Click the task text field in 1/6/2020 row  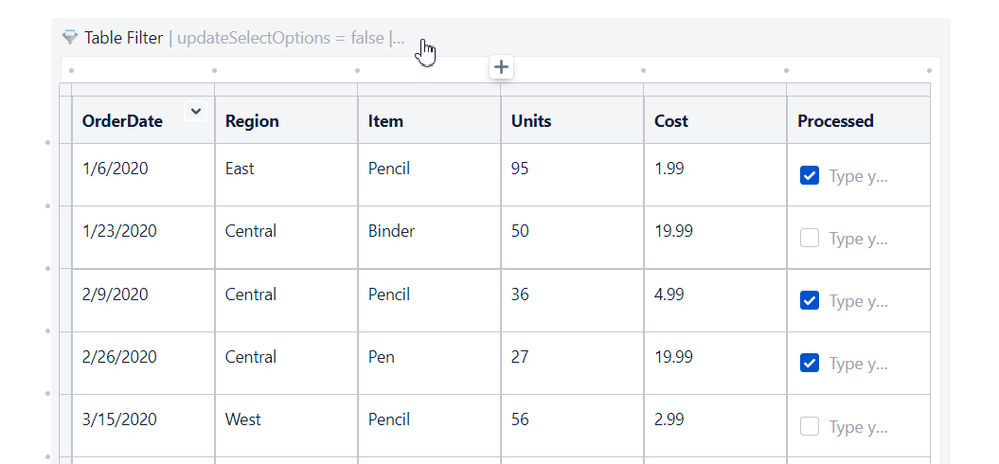point(859,177)
